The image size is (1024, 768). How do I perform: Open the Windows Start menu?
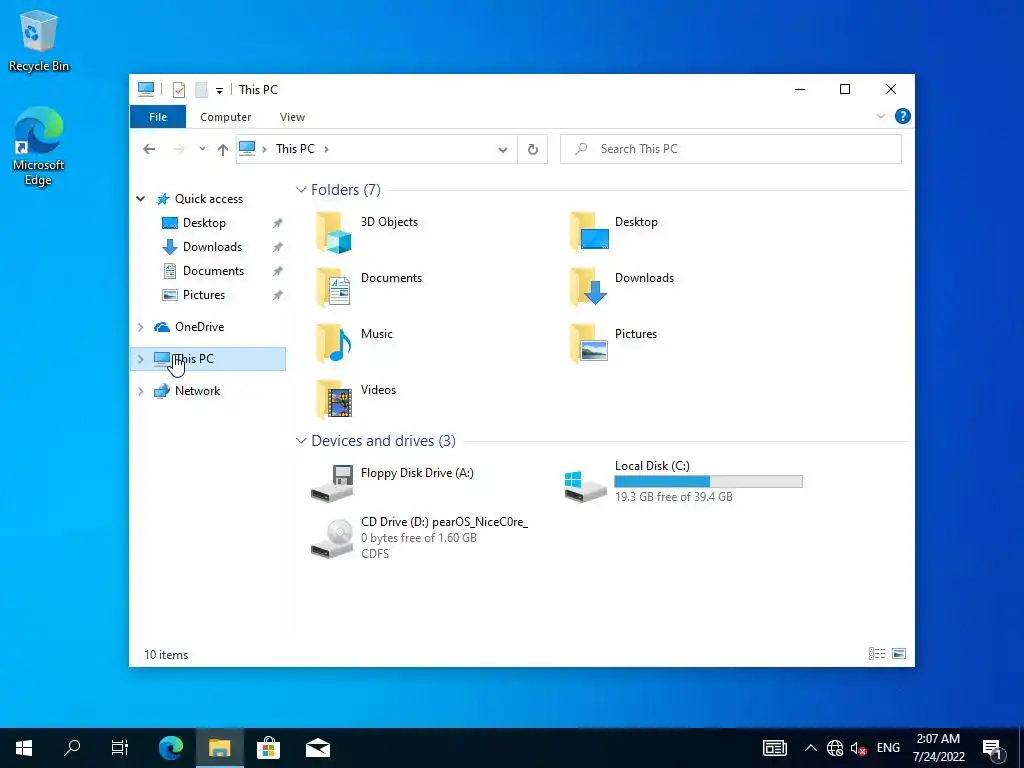tap(24, 748)
